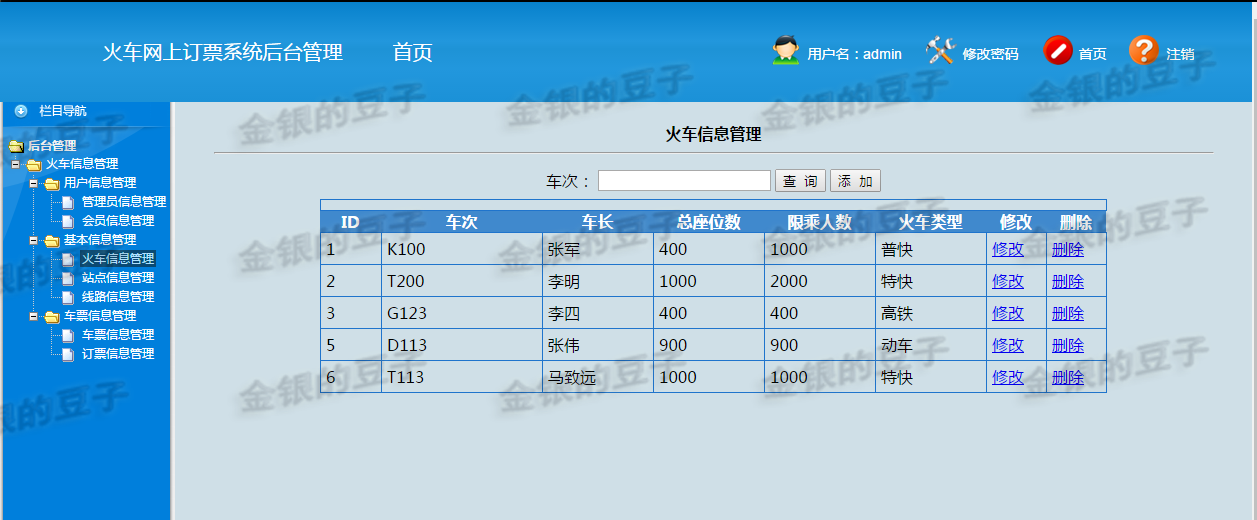The height and width of the screenshot is (520, 1257).
Task: Click the 火车信息管理 root folder icon
Action: (x=34, y=165)
